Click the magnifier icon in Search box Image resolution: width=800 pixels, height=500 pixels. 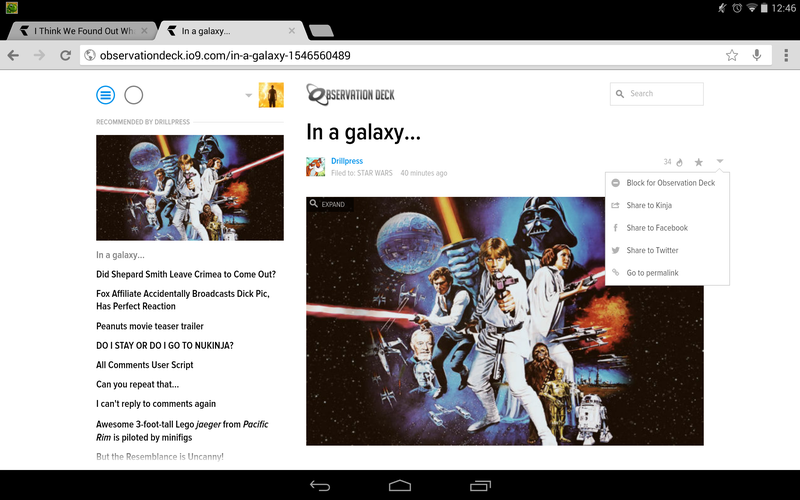click(620, 94)
